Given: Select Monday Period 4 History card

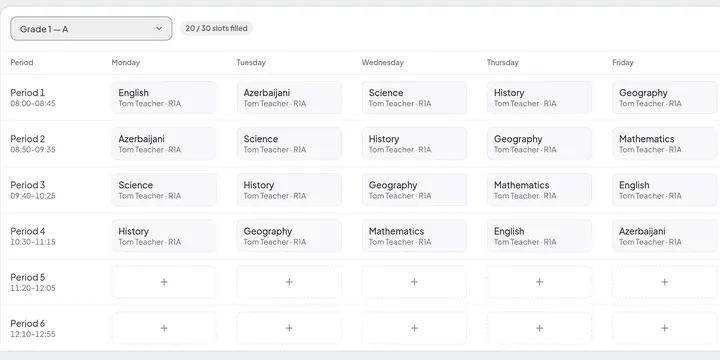Looking at the screenshot, I should coord(164,236).
